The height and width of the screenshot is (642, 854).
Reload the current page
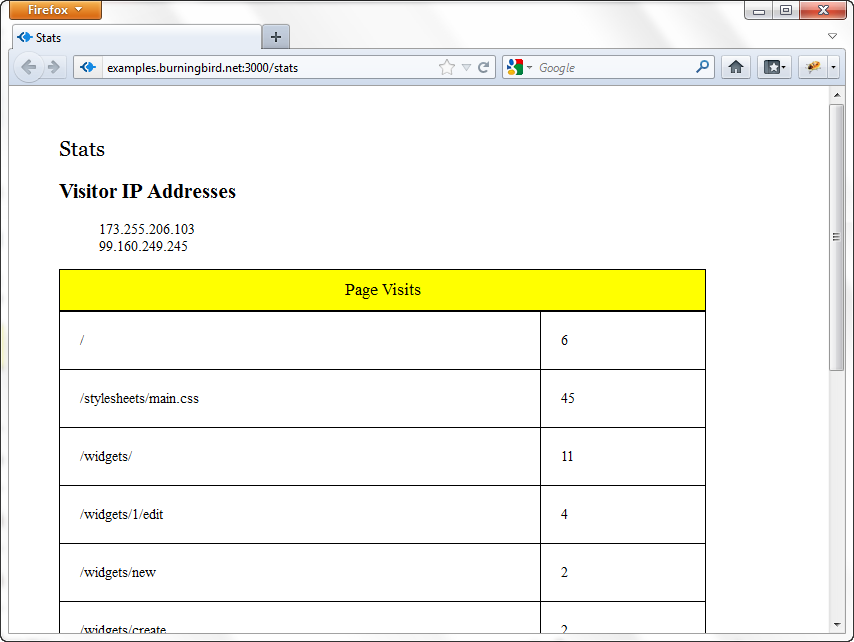pyautogui.click(x=484, y=67)
